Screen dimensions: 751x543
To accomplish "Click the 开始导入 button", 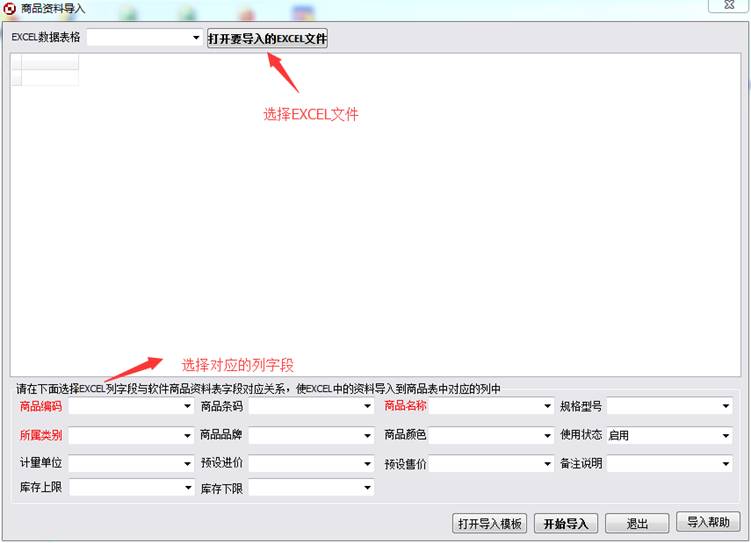I will 566,523.
